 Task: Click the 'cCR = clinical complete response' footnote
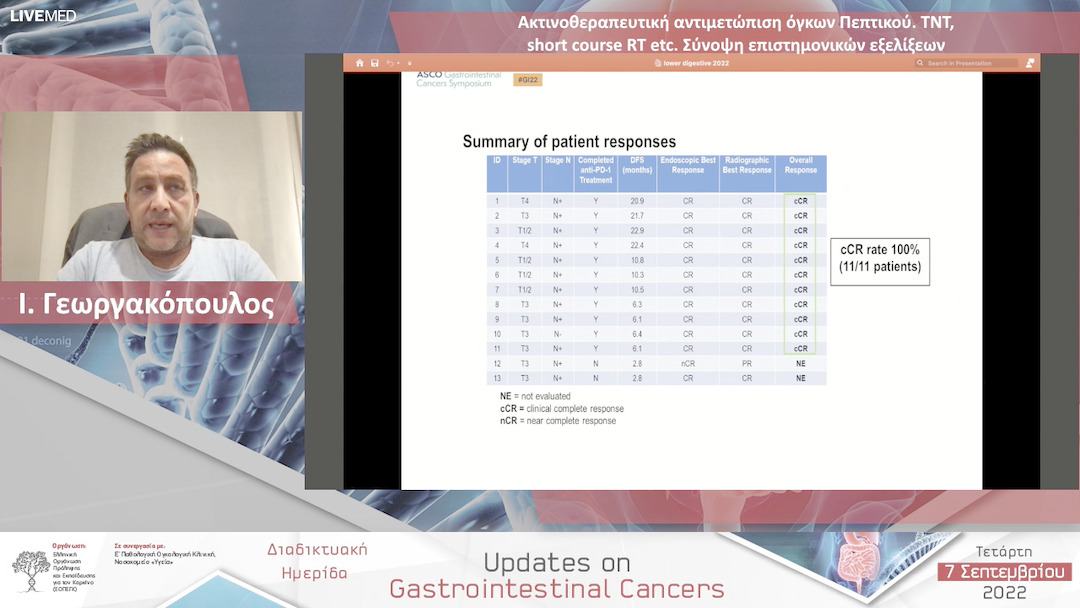(562, 409)
